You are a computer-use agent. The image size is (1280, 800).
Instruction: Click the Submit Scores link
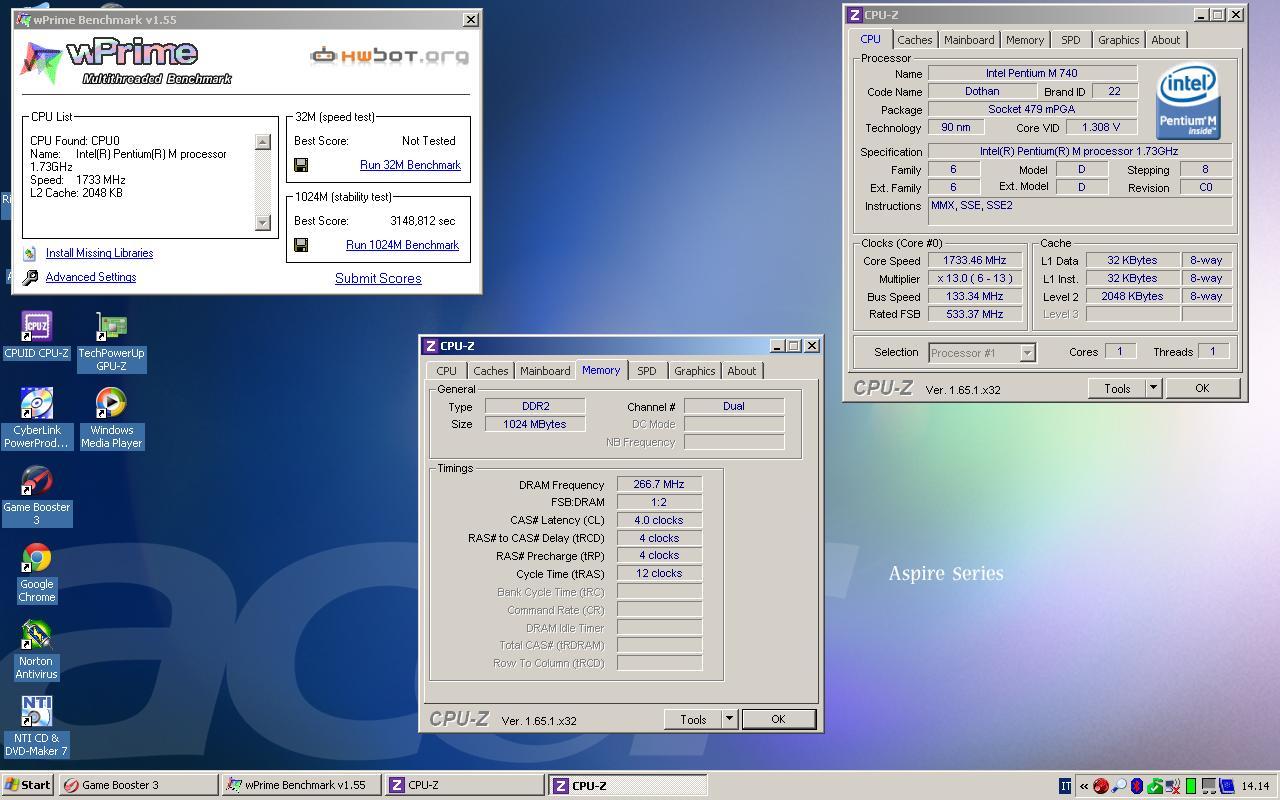378,278
